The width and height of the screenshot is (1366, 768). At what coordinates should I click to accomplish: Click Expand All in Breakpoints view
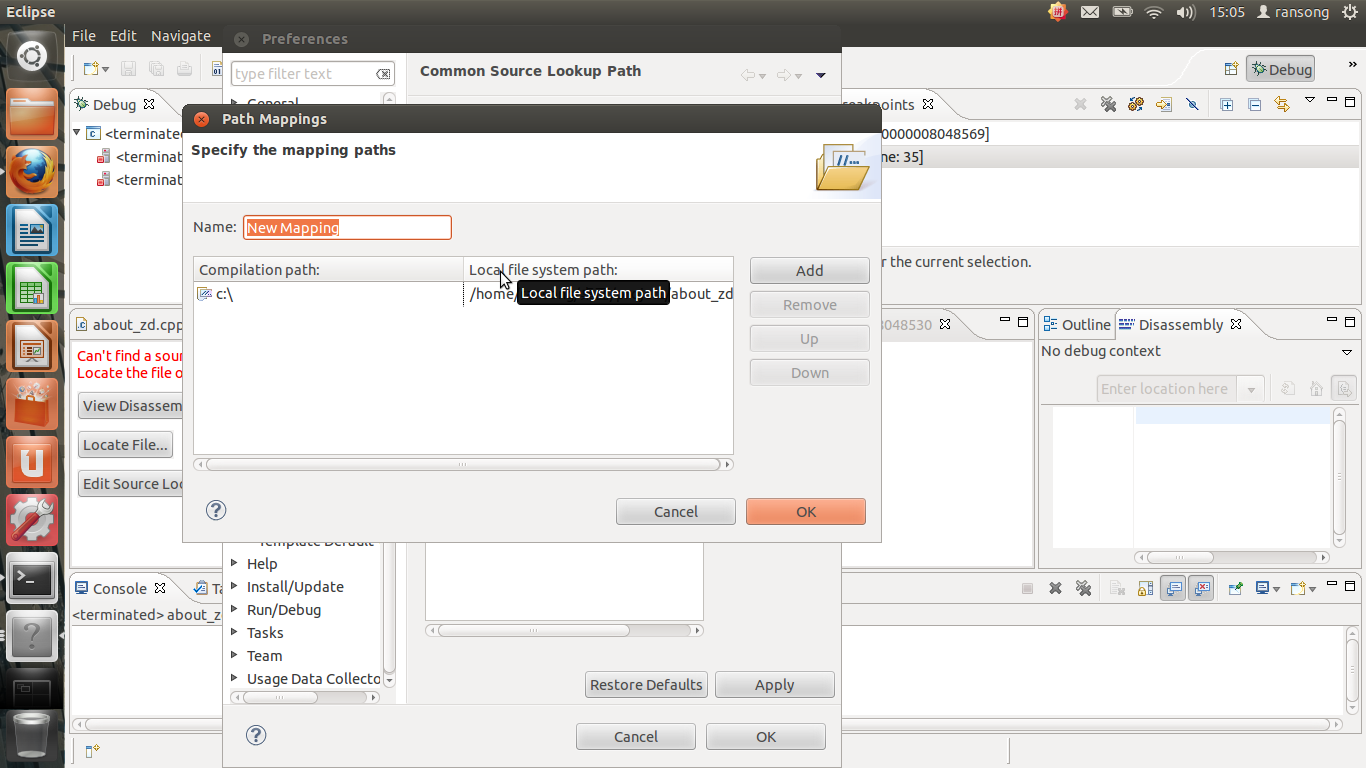pos(1226,104)
